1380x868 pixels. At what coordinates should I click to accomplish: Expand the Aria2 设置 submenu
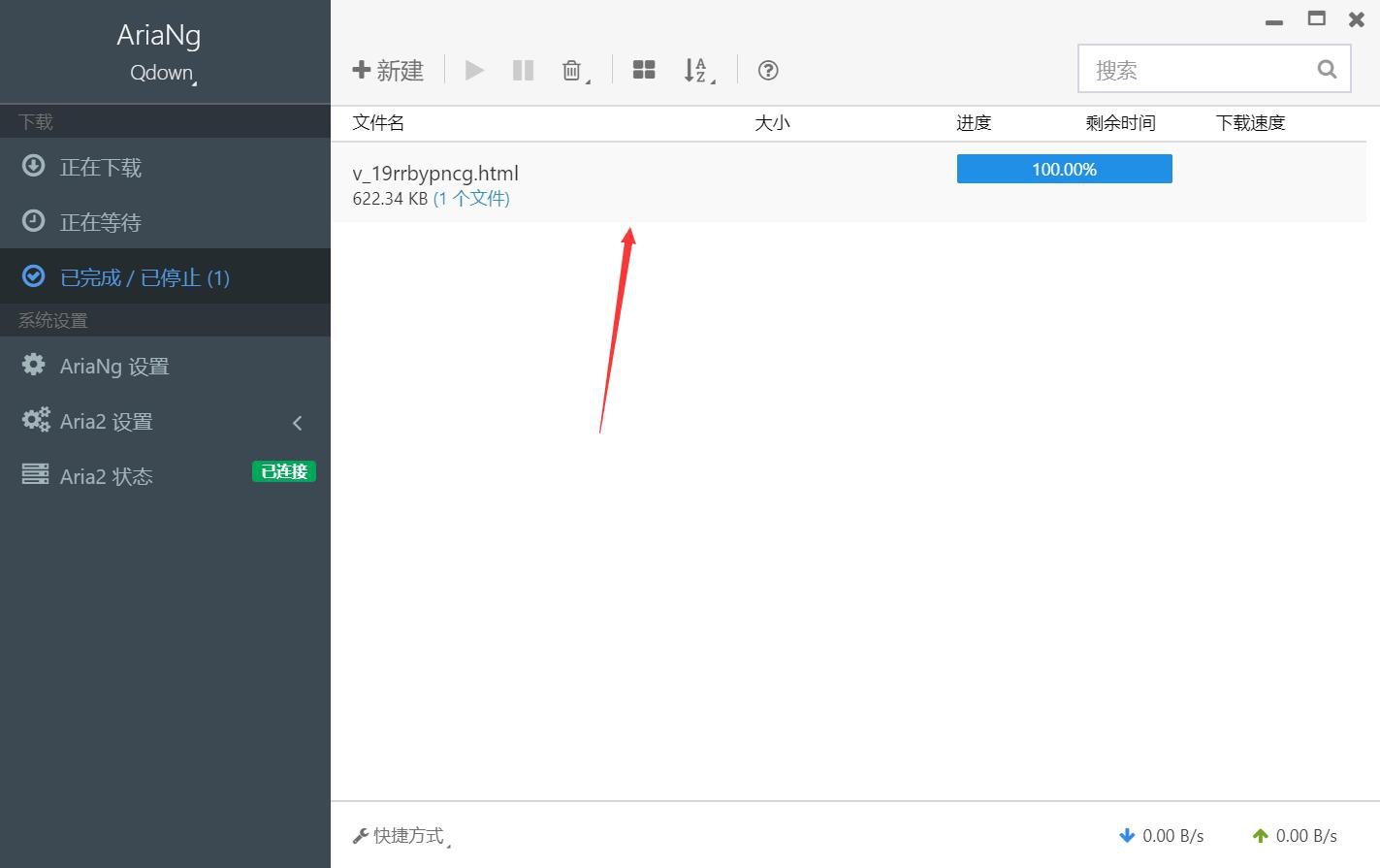click(297, 421)
